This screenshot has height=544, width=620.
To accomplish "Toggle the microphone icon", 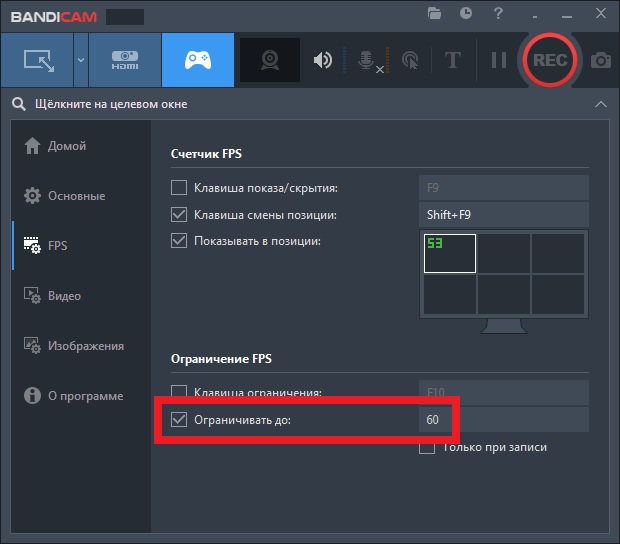I will point(366,60).
